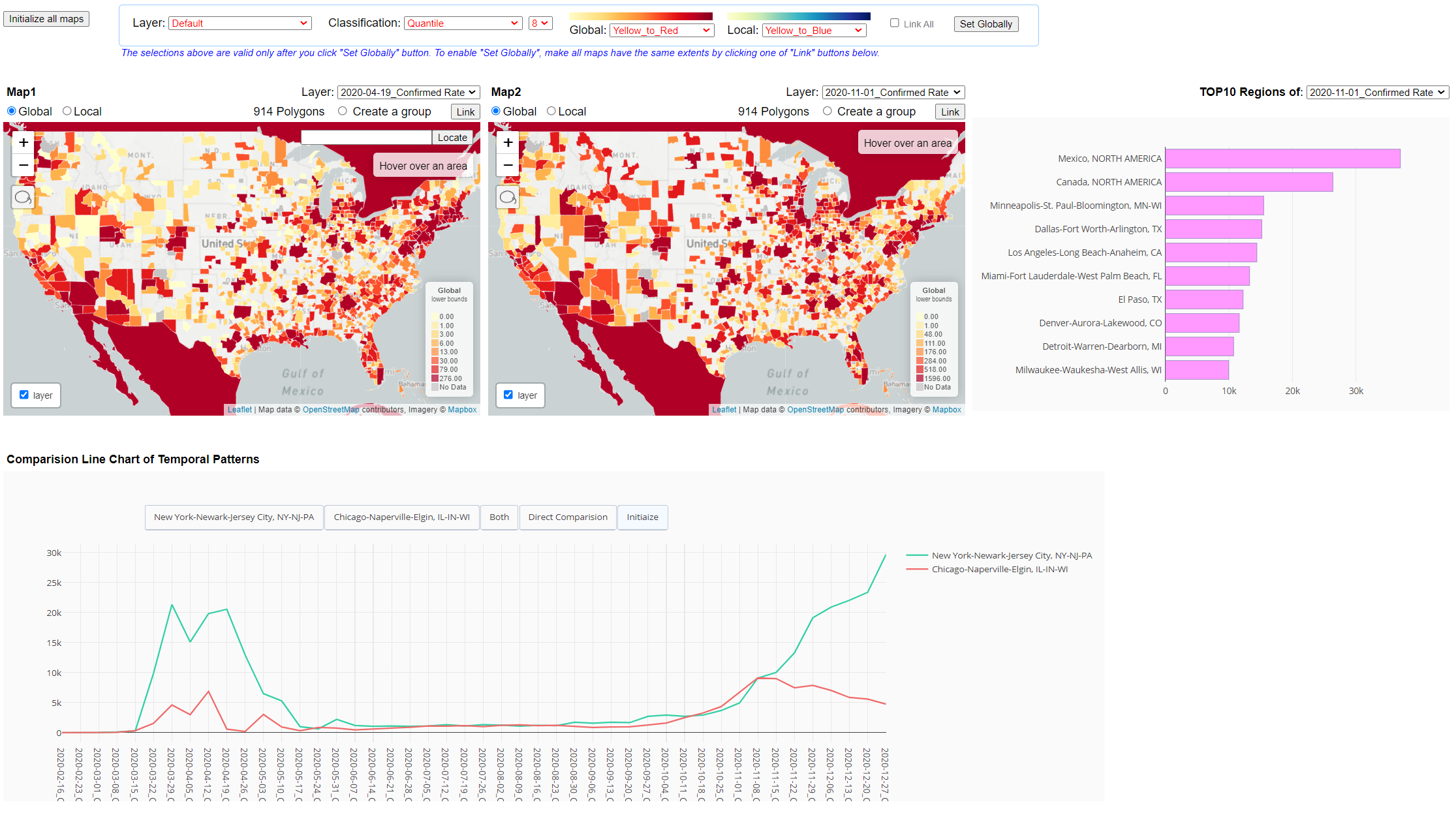
Task: Check the Link All checkbox
Action: (895, 23)
